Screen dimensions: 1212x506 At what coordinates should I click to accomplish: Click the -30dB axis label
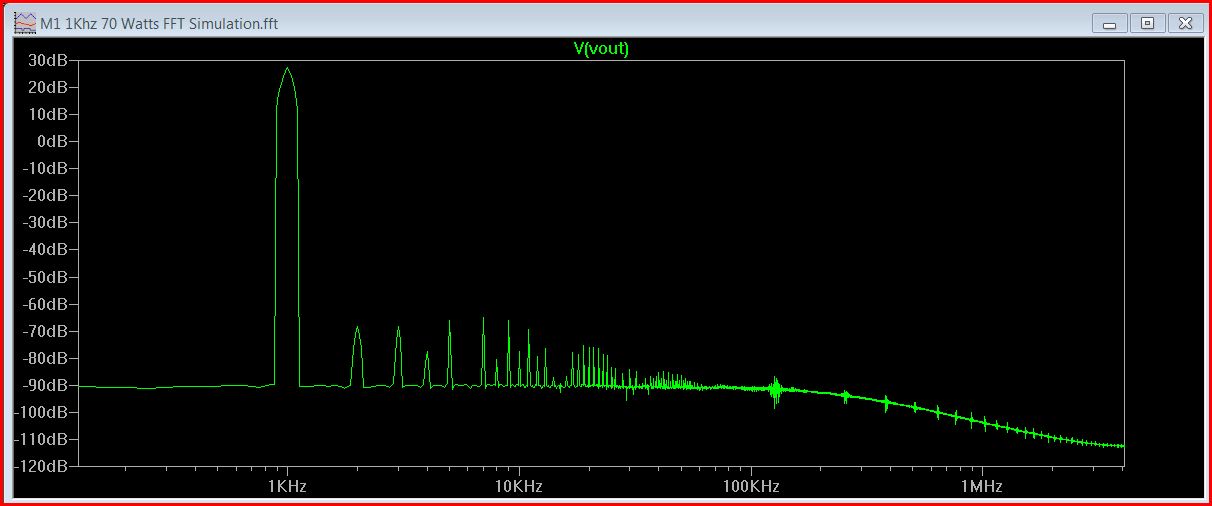coord(46,222)
